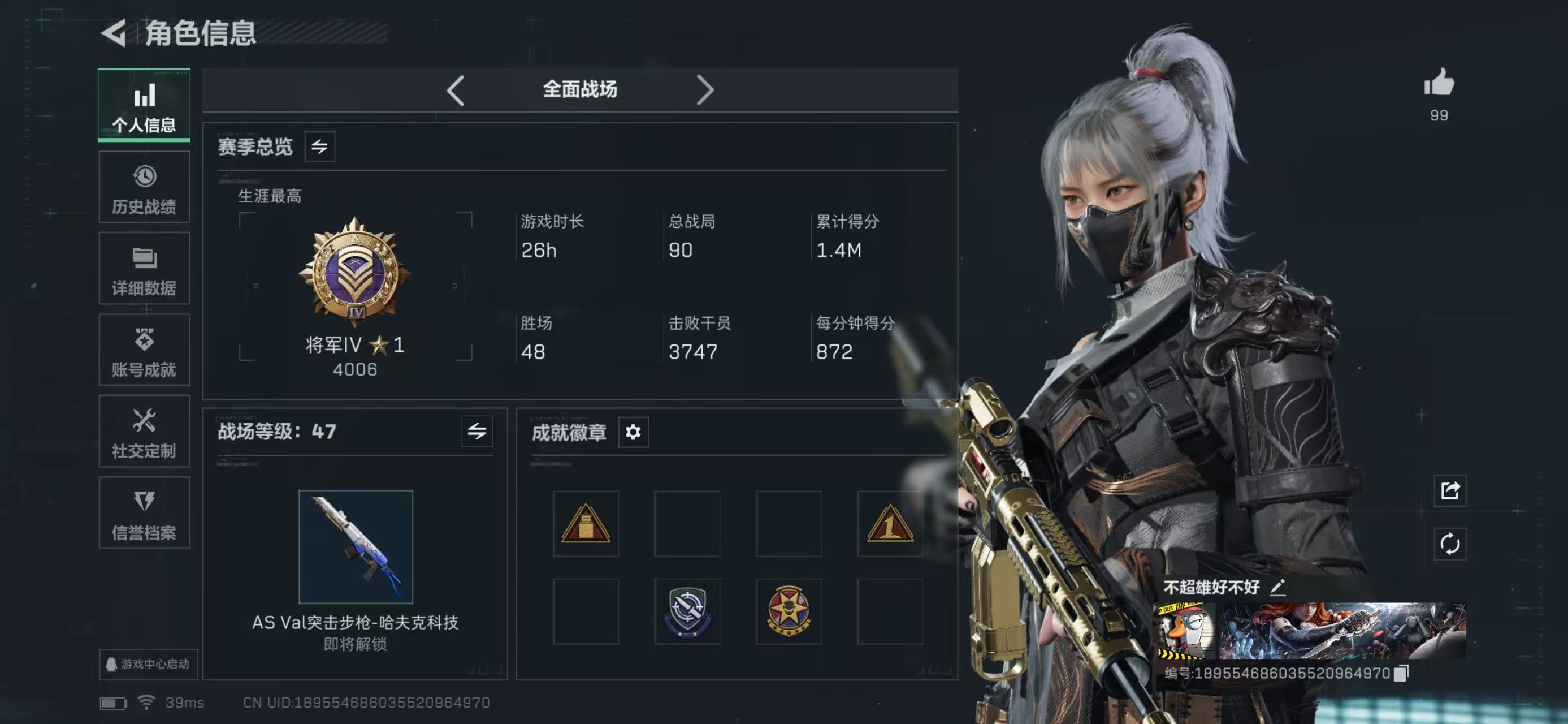Open the 历史战绩 tab
This screenshot has width=1568, height=724.
(144, 187)
